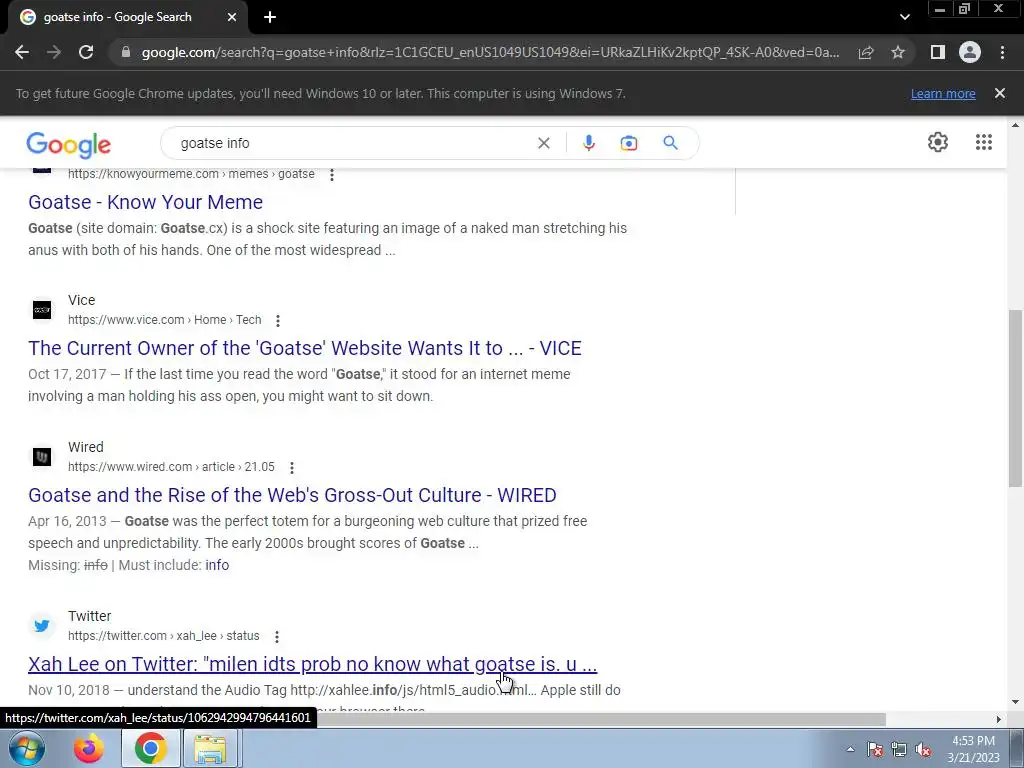
Task: Dismiss the Chrome update notification bar
Action: pos(1000,93)
